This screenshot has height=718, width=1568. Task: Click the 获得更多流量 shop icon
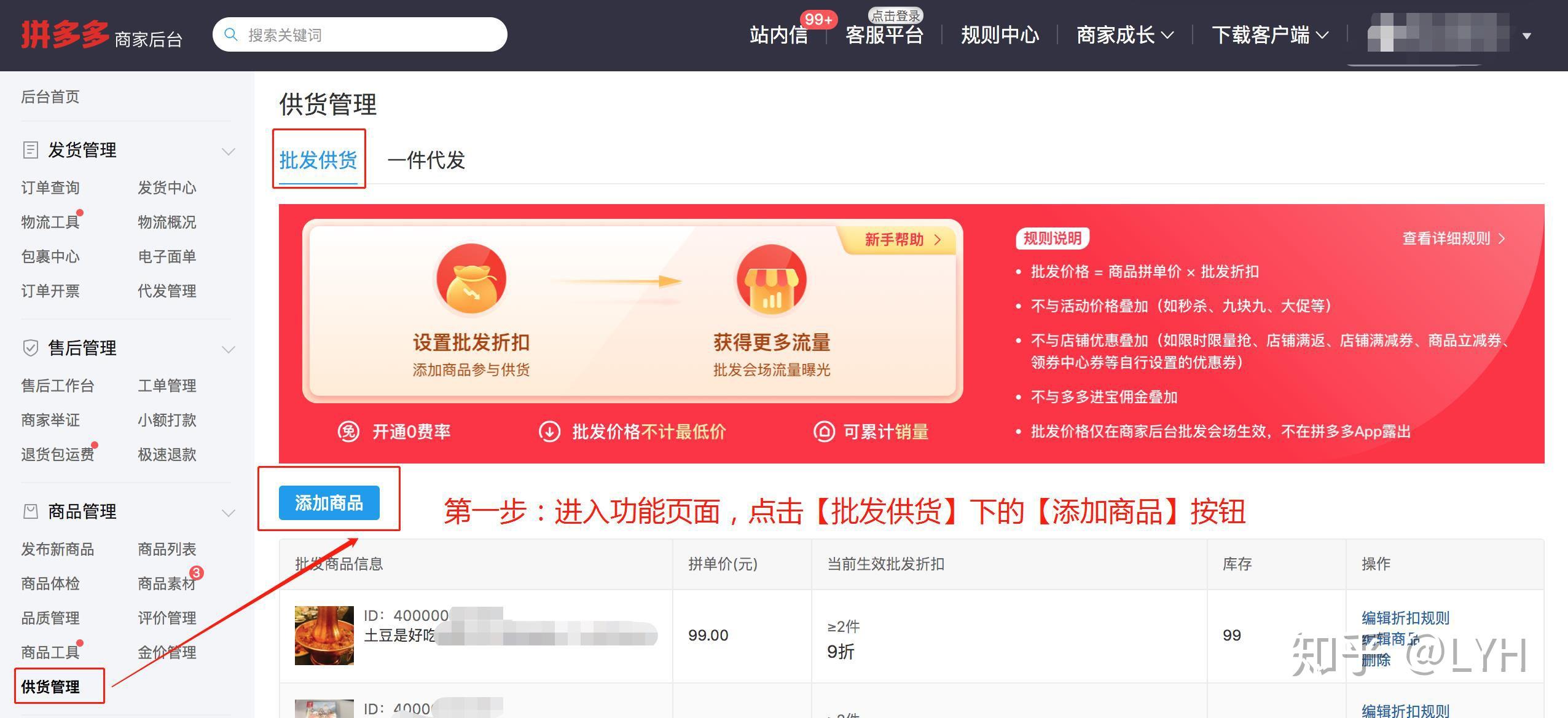pos(771,280)
